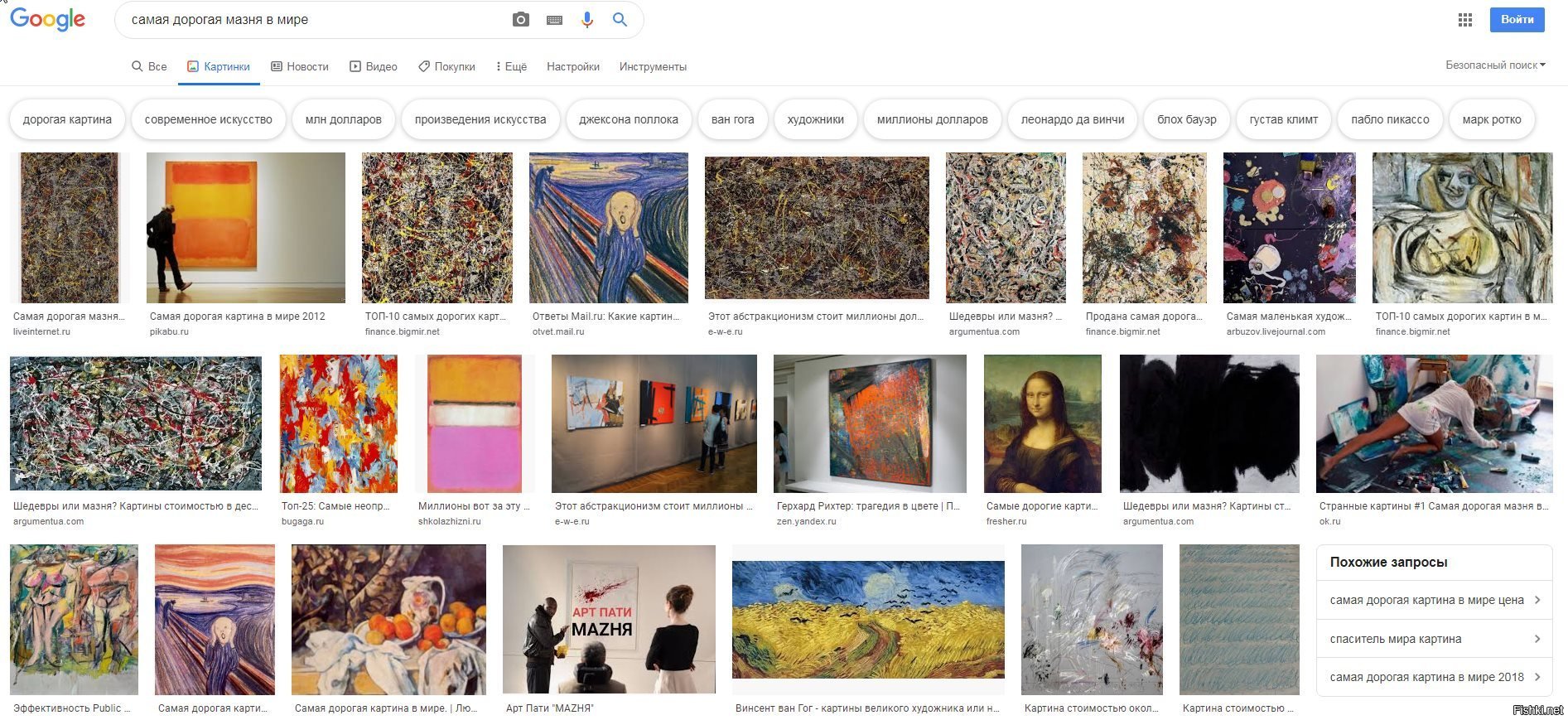Open the Rothko orange painting pikabu.ru thumbnail

click(246, 228)
